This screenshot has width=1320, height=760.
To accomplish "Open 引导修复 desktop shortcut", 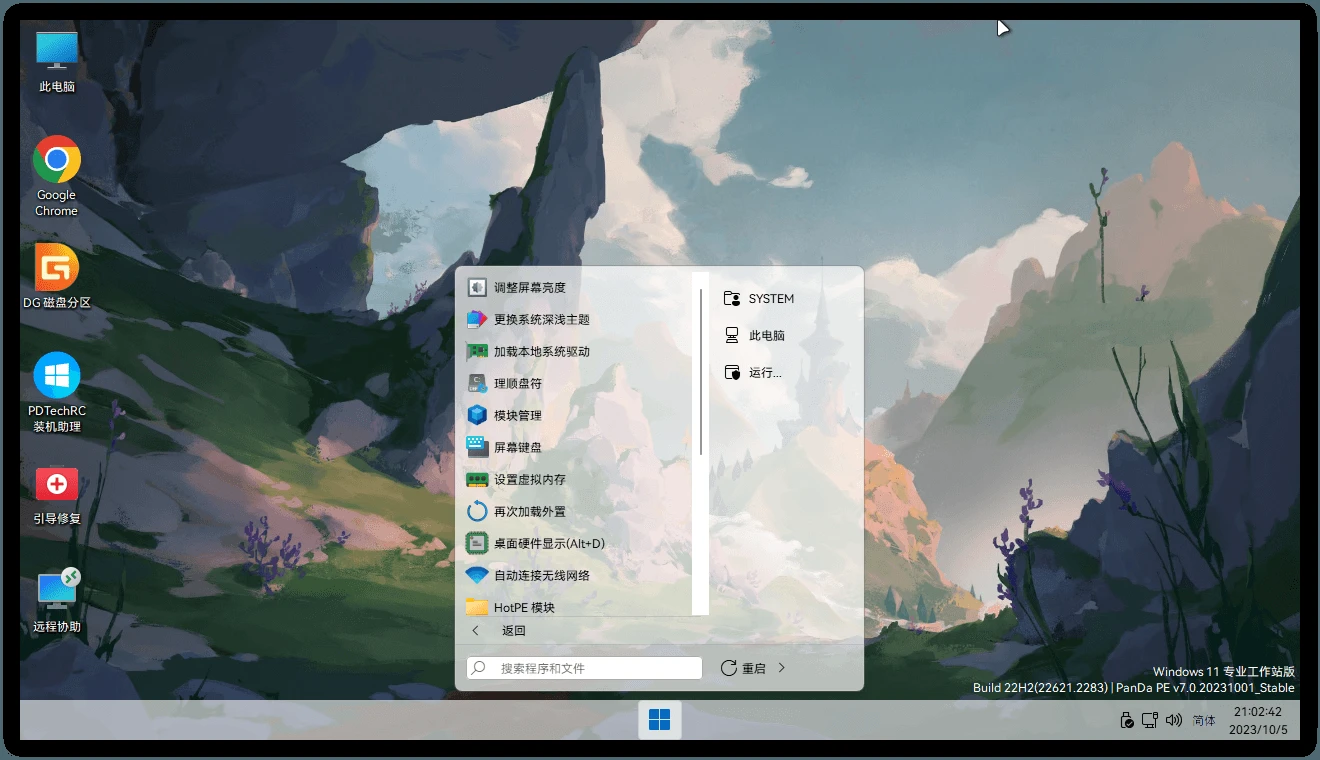I will [57, 496].
